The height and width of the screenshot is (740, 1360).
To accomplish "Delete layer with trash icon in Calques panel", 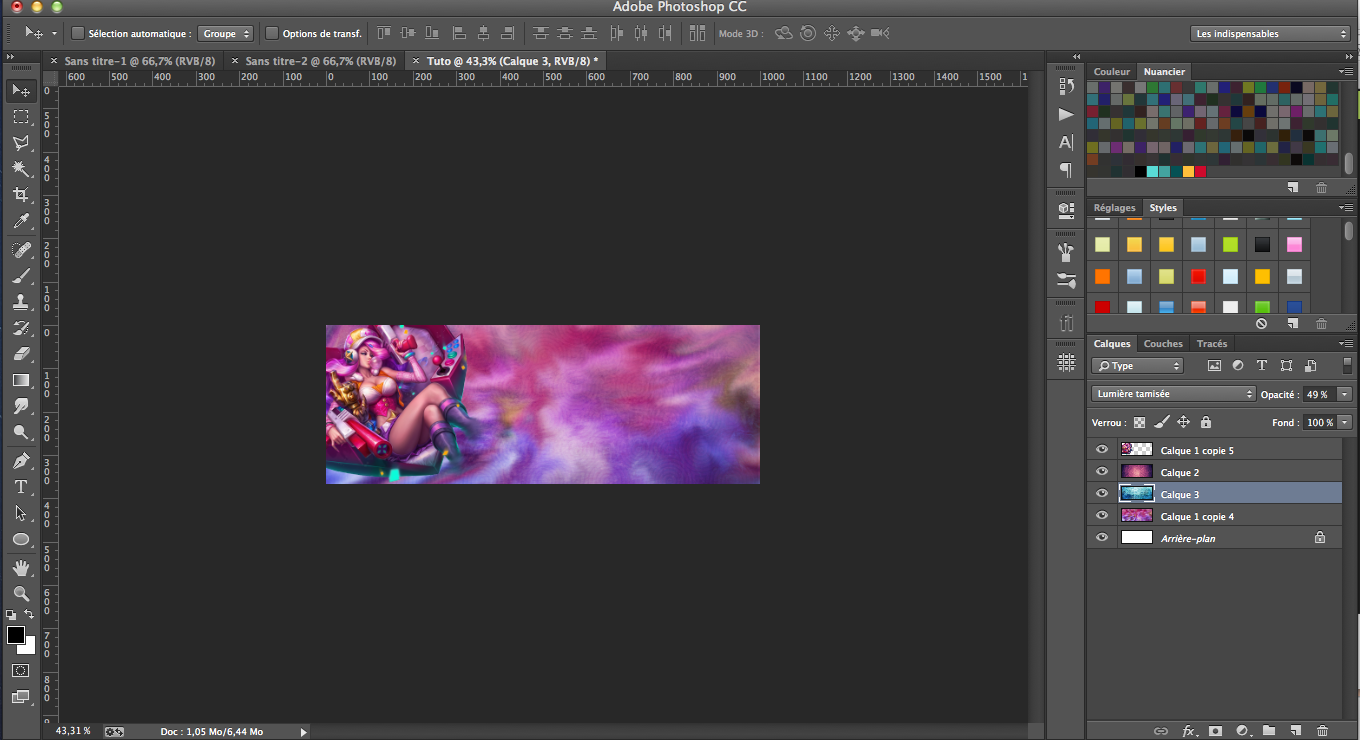I will tap(1323, 731).
